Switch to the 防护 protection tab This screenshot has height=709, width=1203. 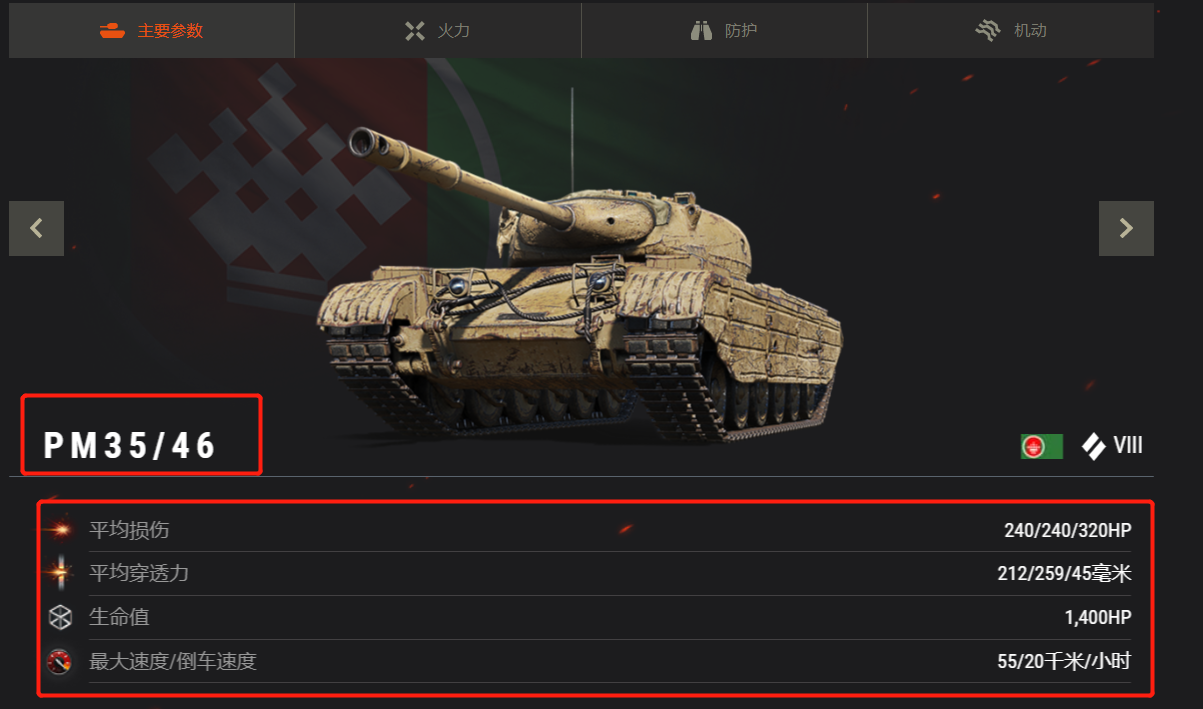(724, 30)
